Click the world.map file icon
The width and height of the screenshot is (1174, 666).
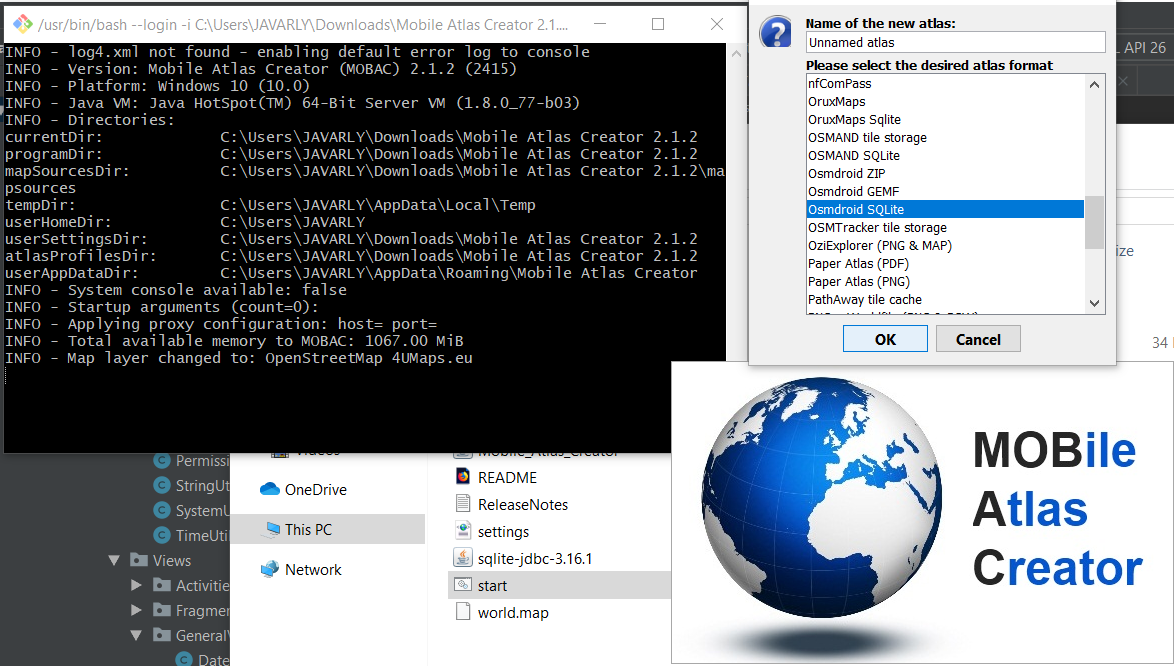coord(463,611)
